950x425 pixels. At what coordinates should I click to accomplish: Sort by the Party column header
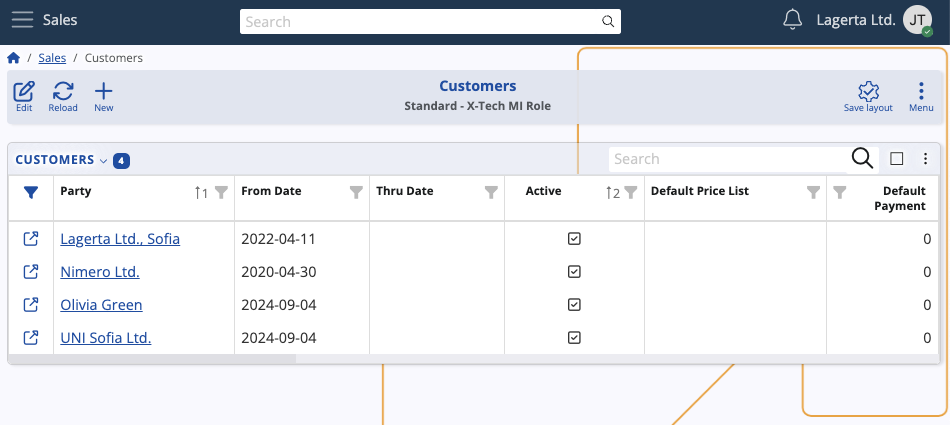coord(76,191)
